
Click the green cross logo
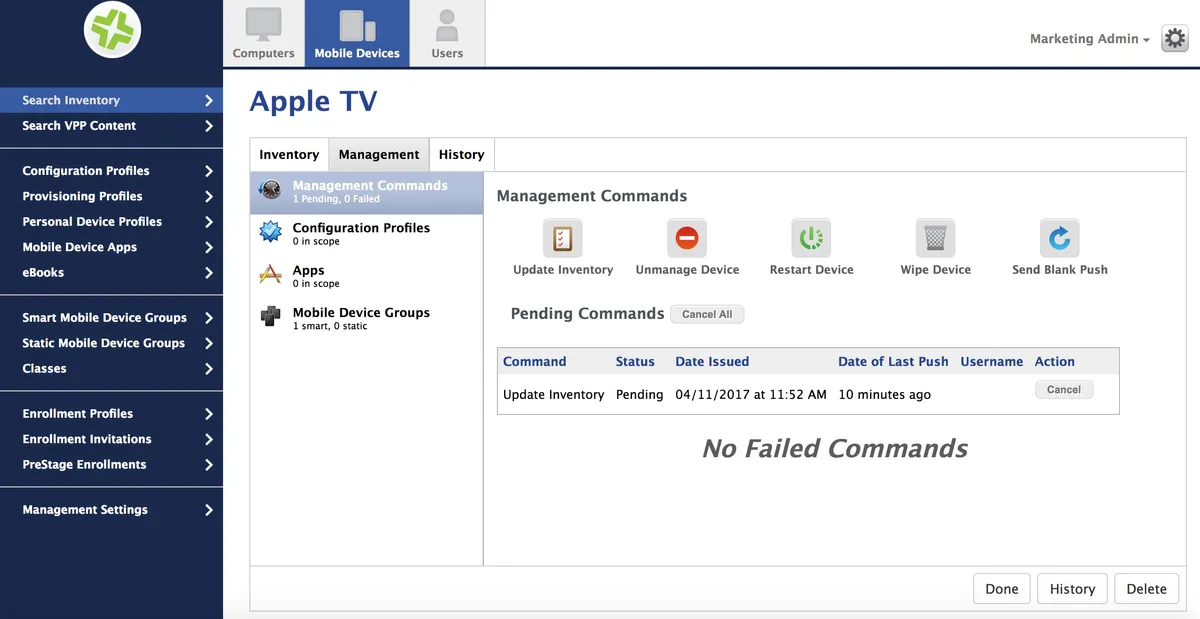(112, 29)
